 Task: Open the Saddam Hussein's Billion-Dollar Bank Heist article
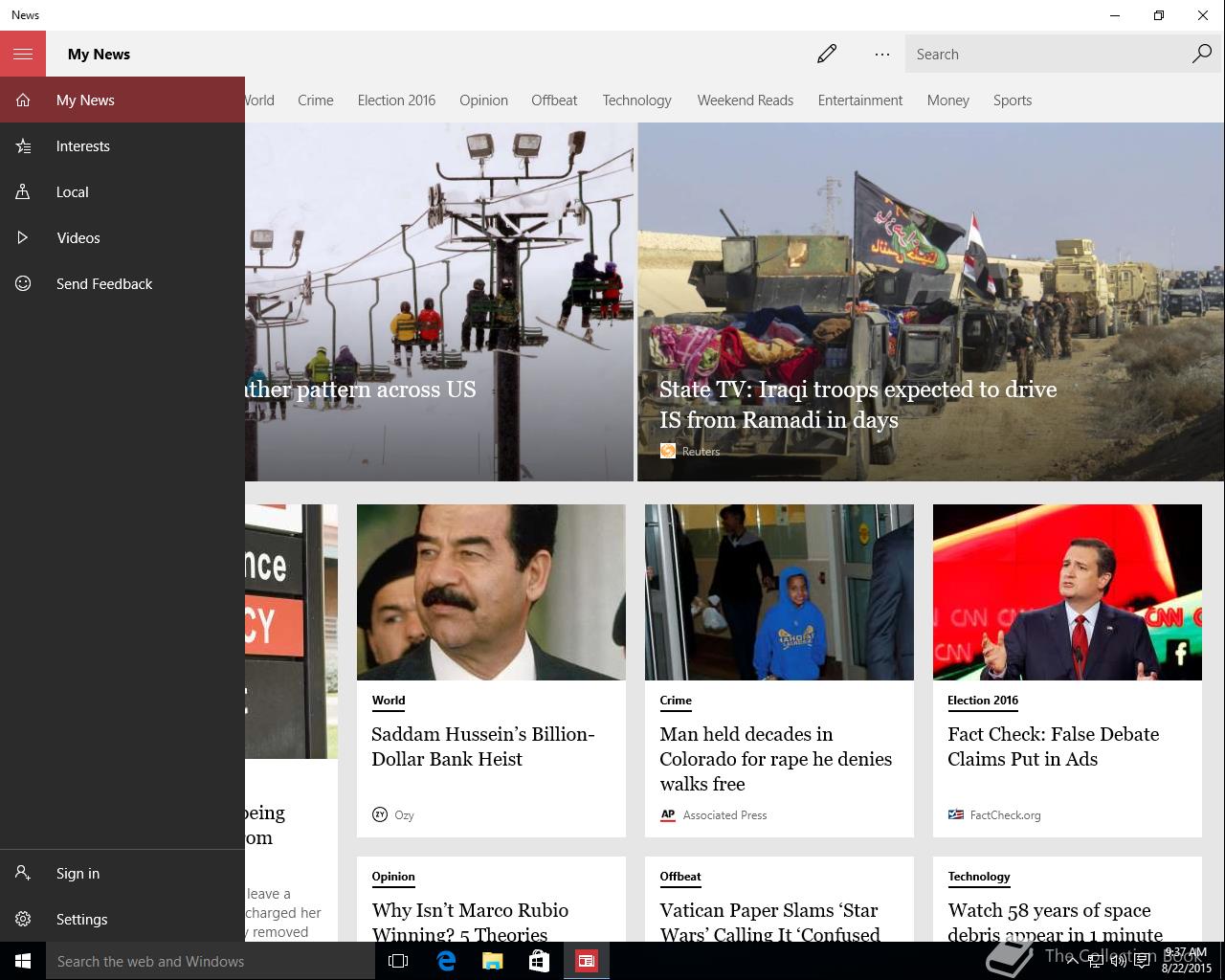(x=483, y=746)
